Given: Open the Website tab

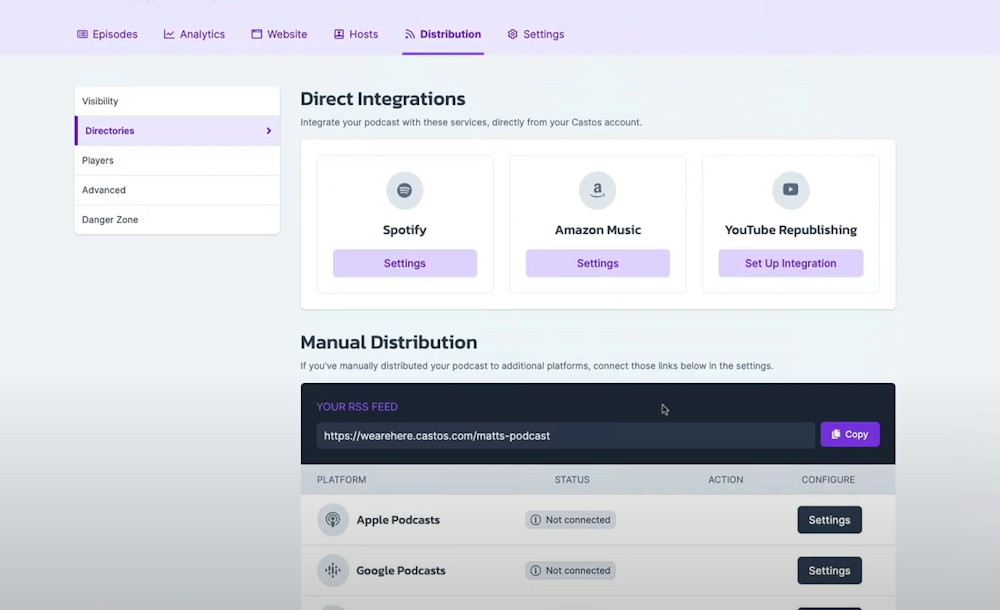Looking at the screenshot, I should (x=279, y=33).
